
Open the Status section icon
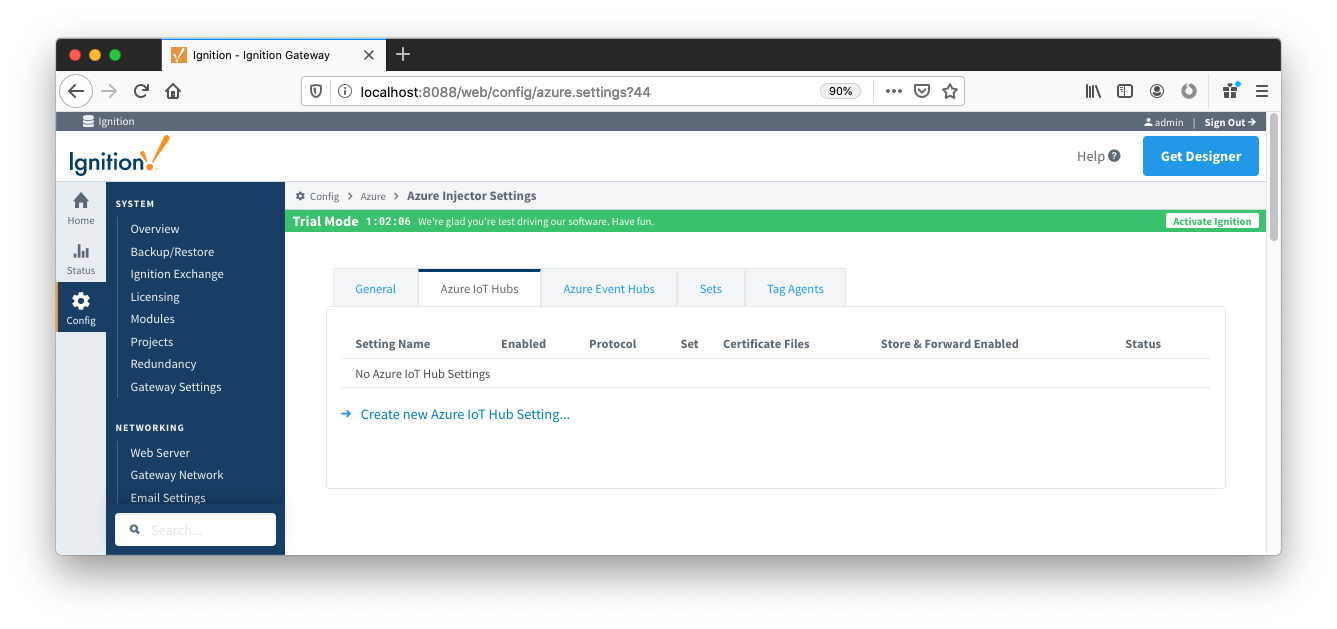click(x=81, y=252)
